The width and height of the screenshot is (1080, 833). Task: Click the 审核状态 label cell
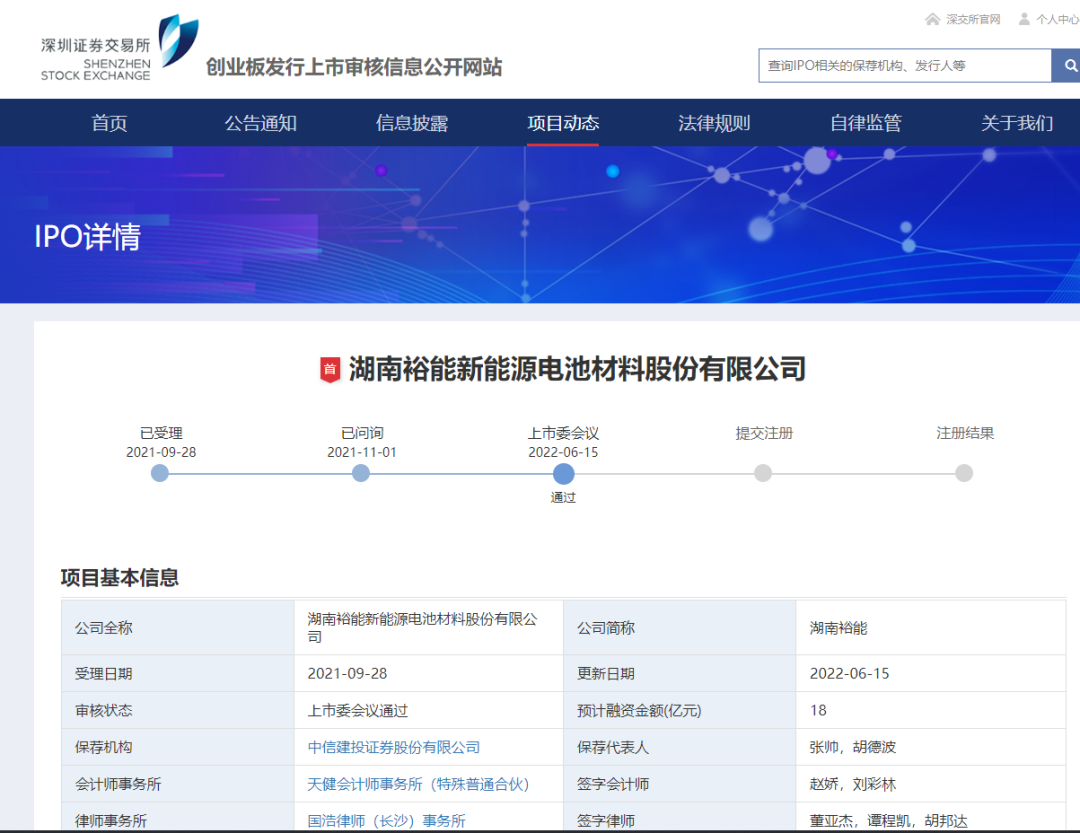[x=178, y=710]
